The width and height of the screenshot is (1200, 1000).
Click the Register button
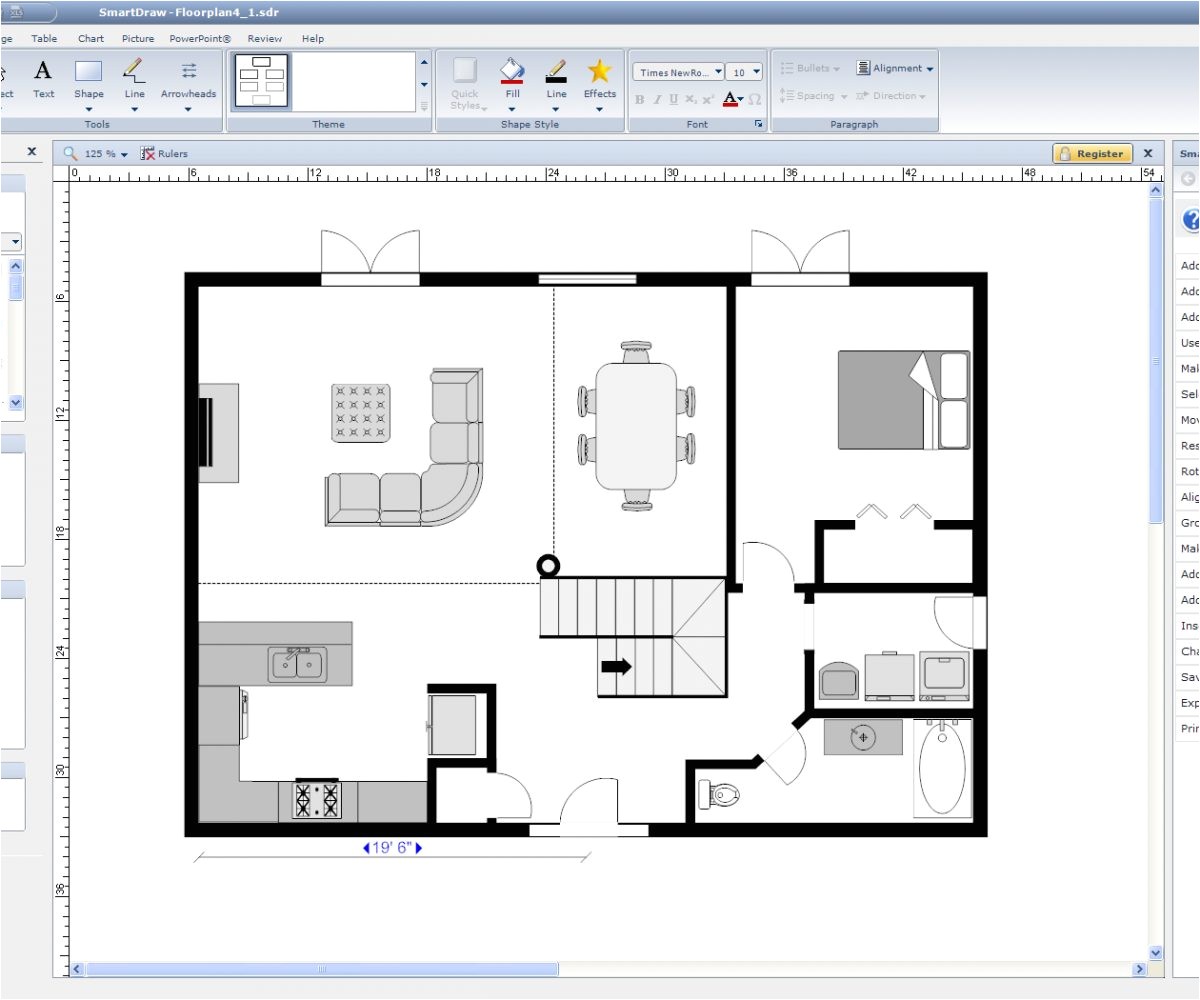click(1092, 153)
